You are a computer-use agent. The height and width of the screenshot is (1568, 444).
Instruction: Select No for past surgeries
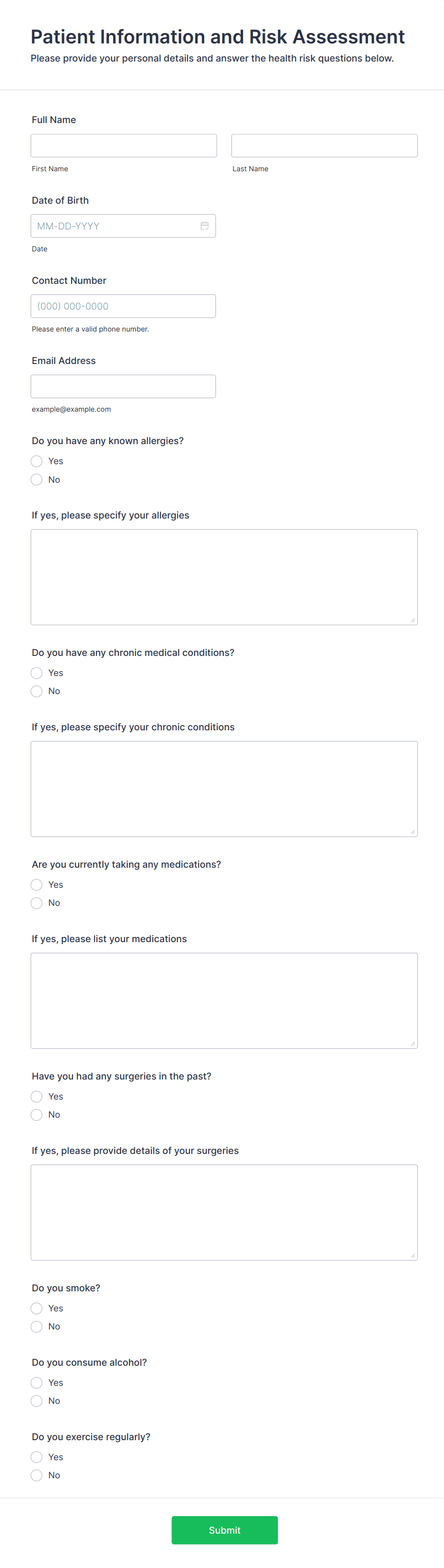(x=37, y=1114)
